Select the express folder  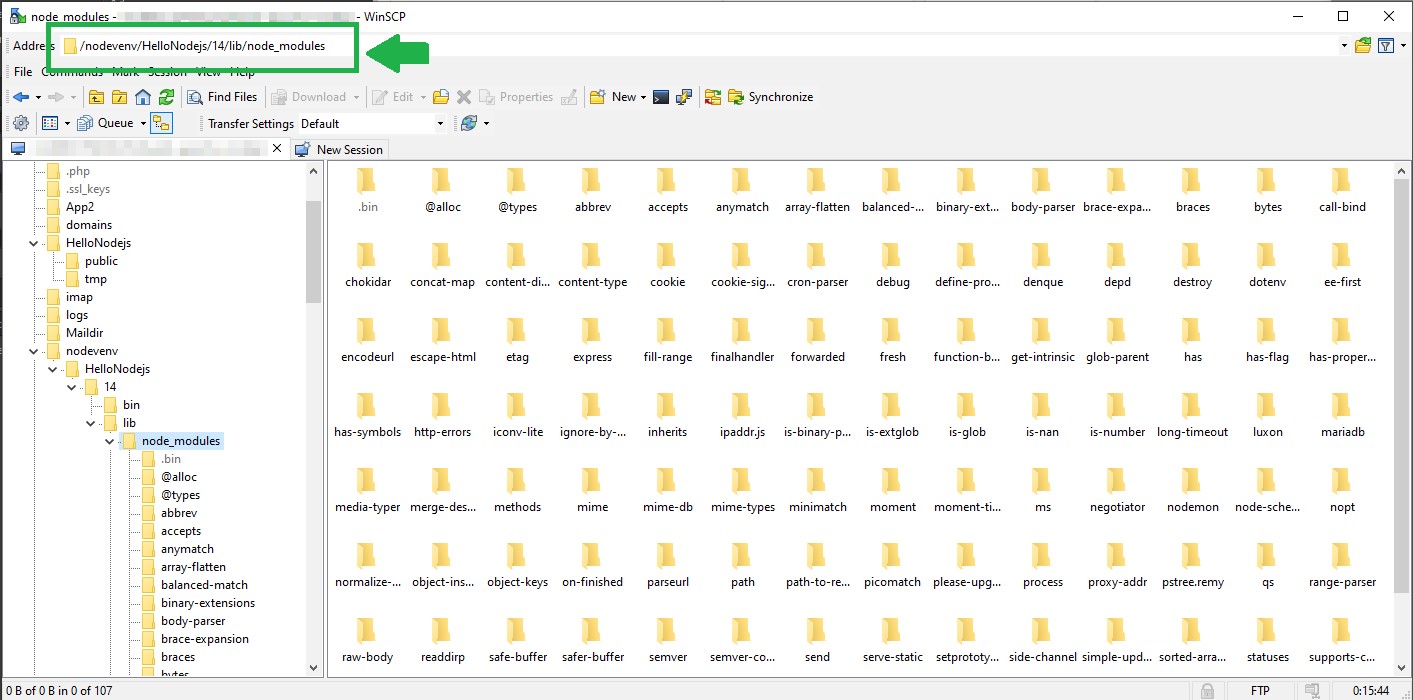(592, 341)
